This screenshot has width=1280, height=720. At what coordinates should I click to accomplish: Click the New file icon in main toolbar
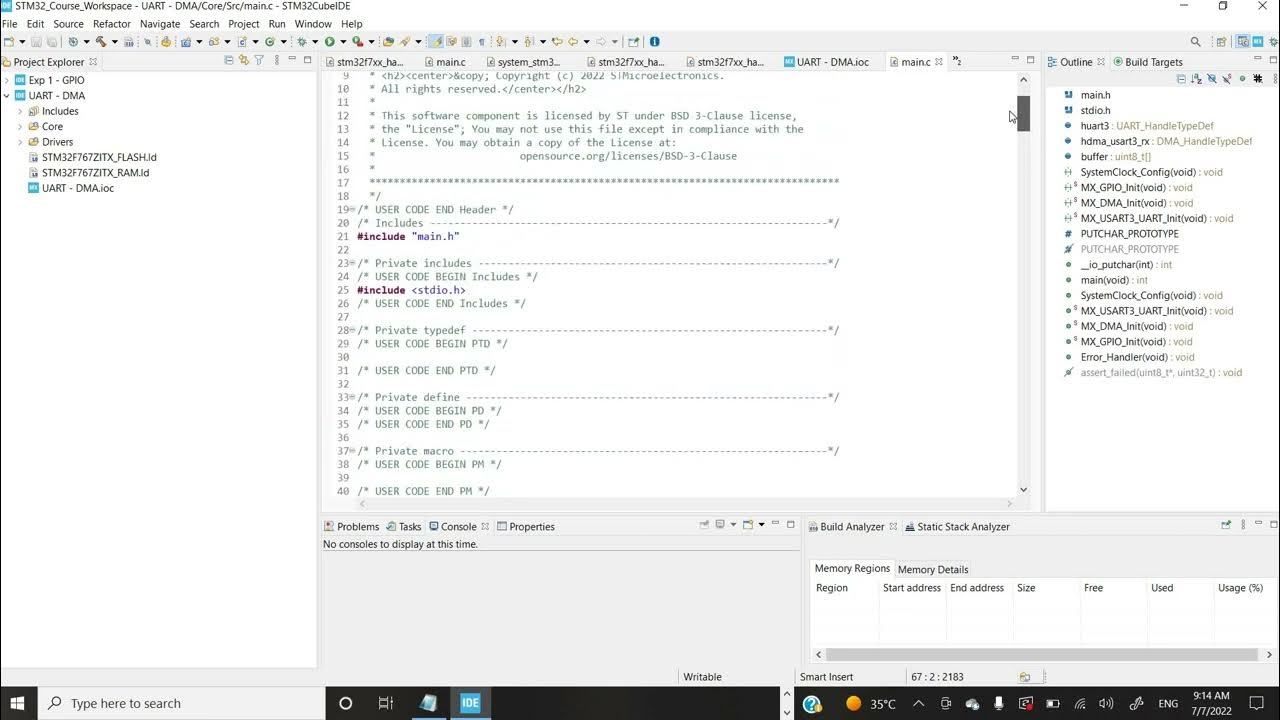[x=9, y=42]
